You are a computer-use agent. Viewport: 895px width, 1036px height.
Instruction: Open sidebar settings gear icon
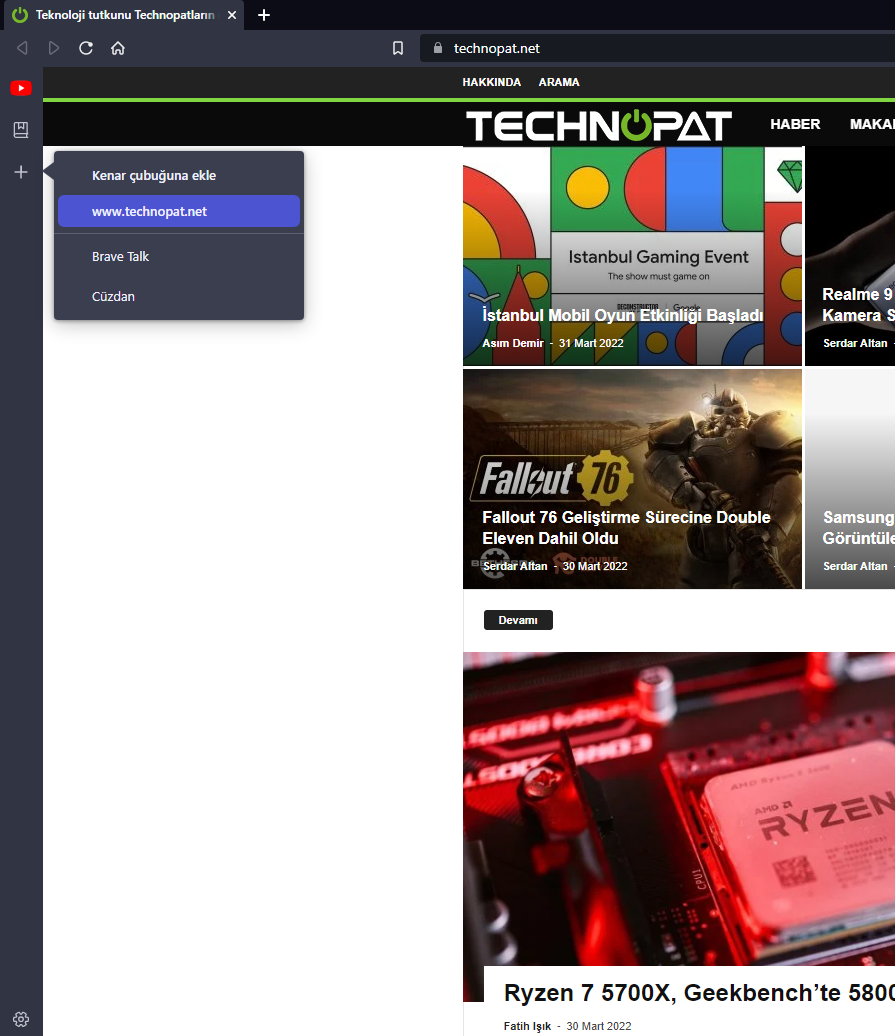20,1019
